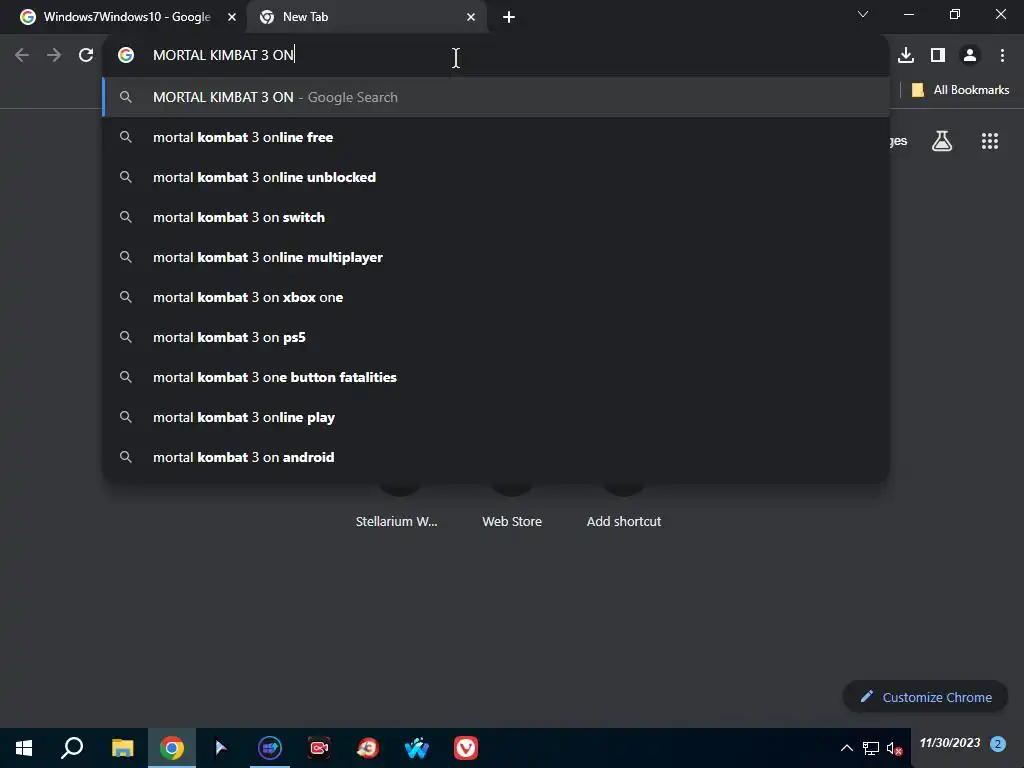Open the Vivaldi browser taskbar icon
This screenshot has height=768, width=1024.
pos(466,748)
